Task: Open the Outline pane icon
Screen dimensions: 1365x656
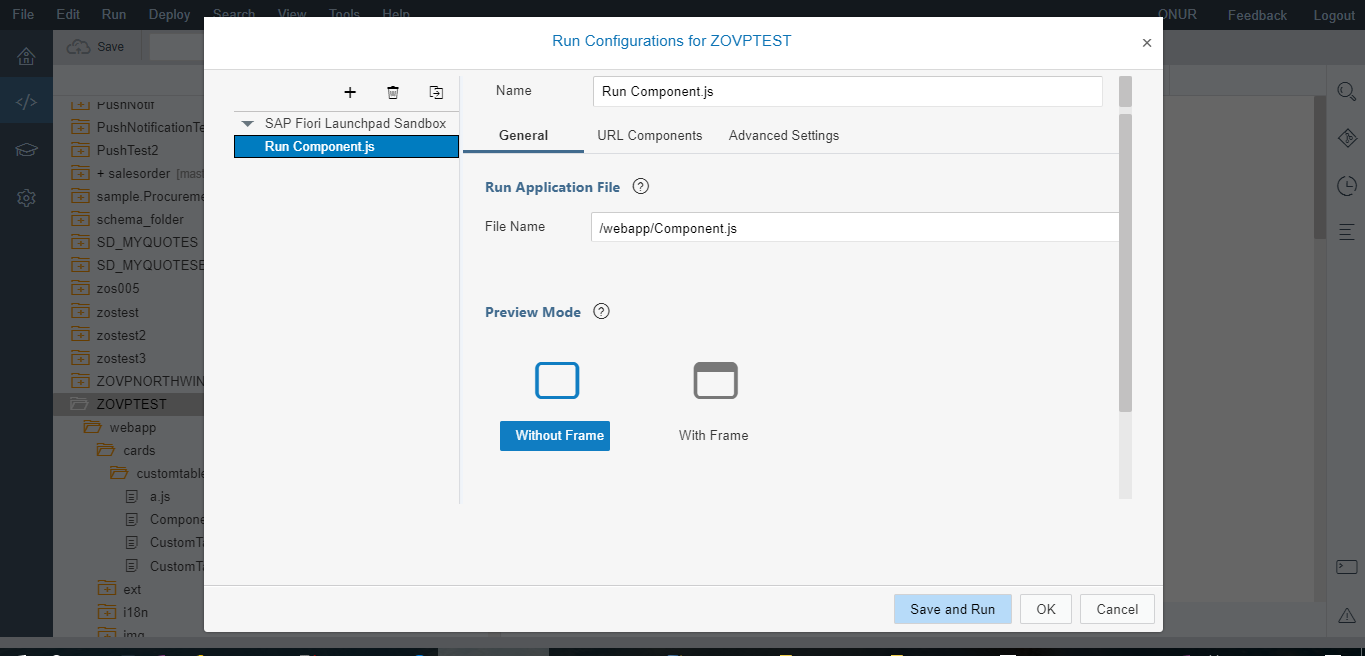Action: [1346, 232]
